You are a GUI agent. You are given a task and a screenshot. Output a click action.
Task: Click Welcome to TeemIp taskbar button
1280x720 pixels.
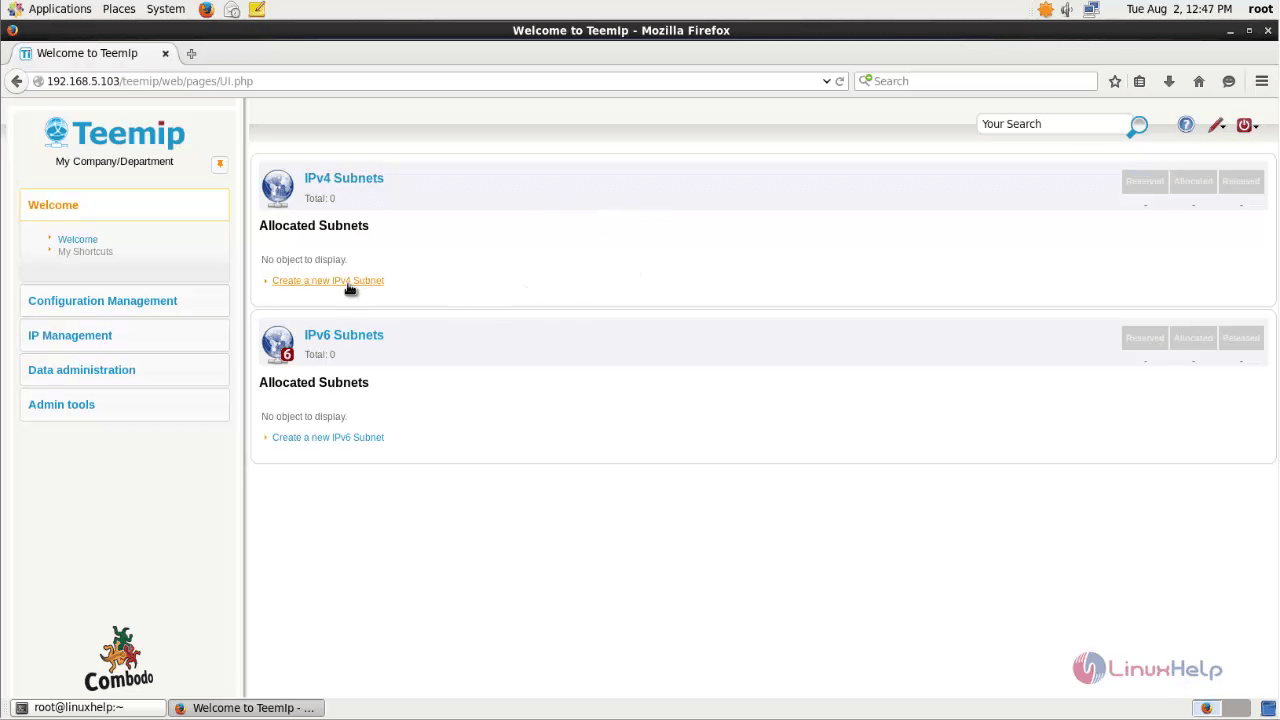point(247,708)
